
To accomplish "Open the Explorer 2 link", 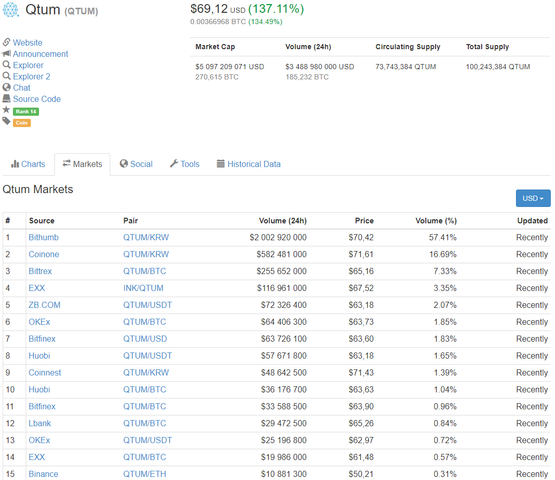I will 32,76.
